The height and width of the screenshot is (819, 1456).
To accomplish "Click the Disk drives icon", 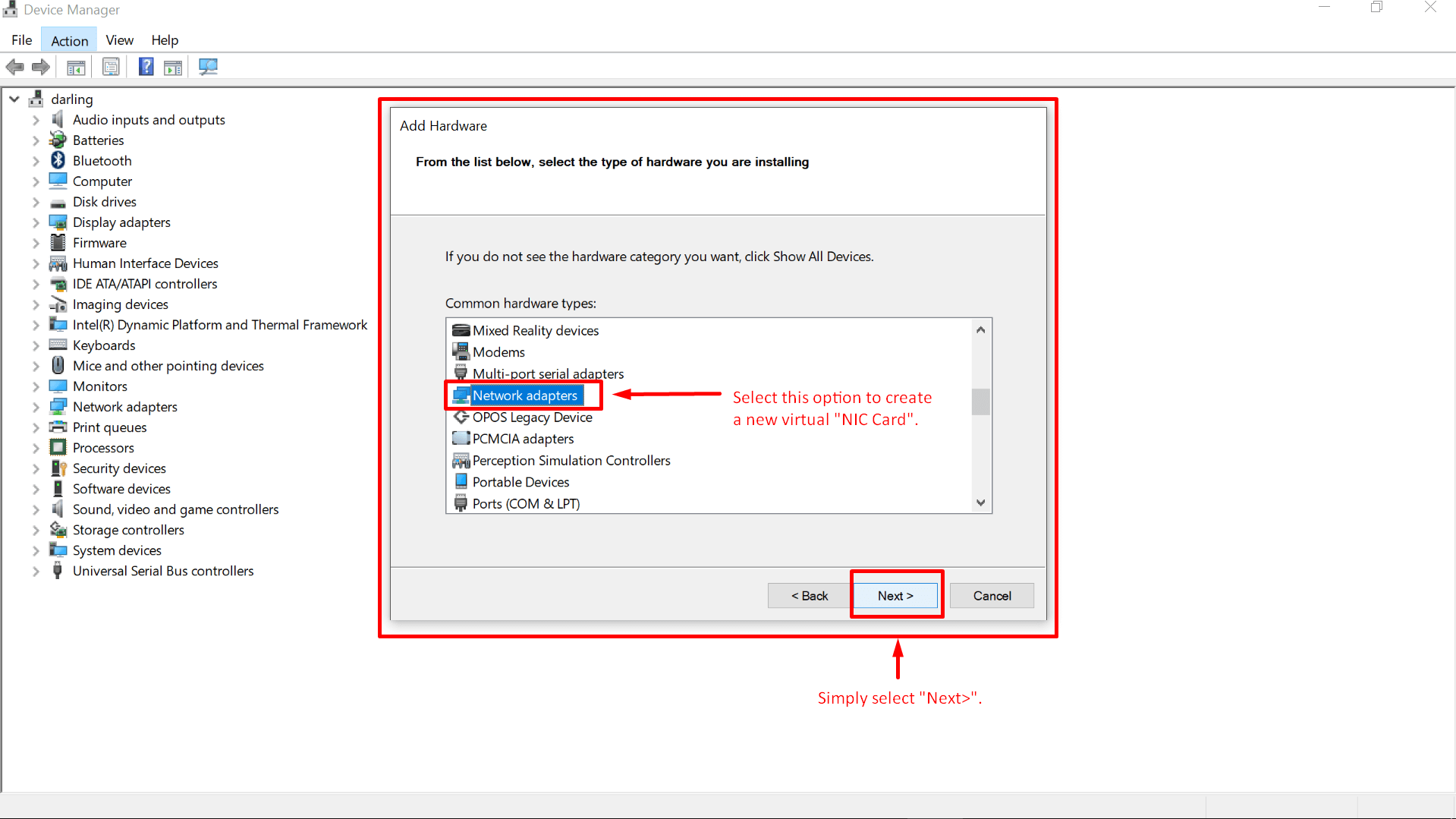I will click(58, 203).
